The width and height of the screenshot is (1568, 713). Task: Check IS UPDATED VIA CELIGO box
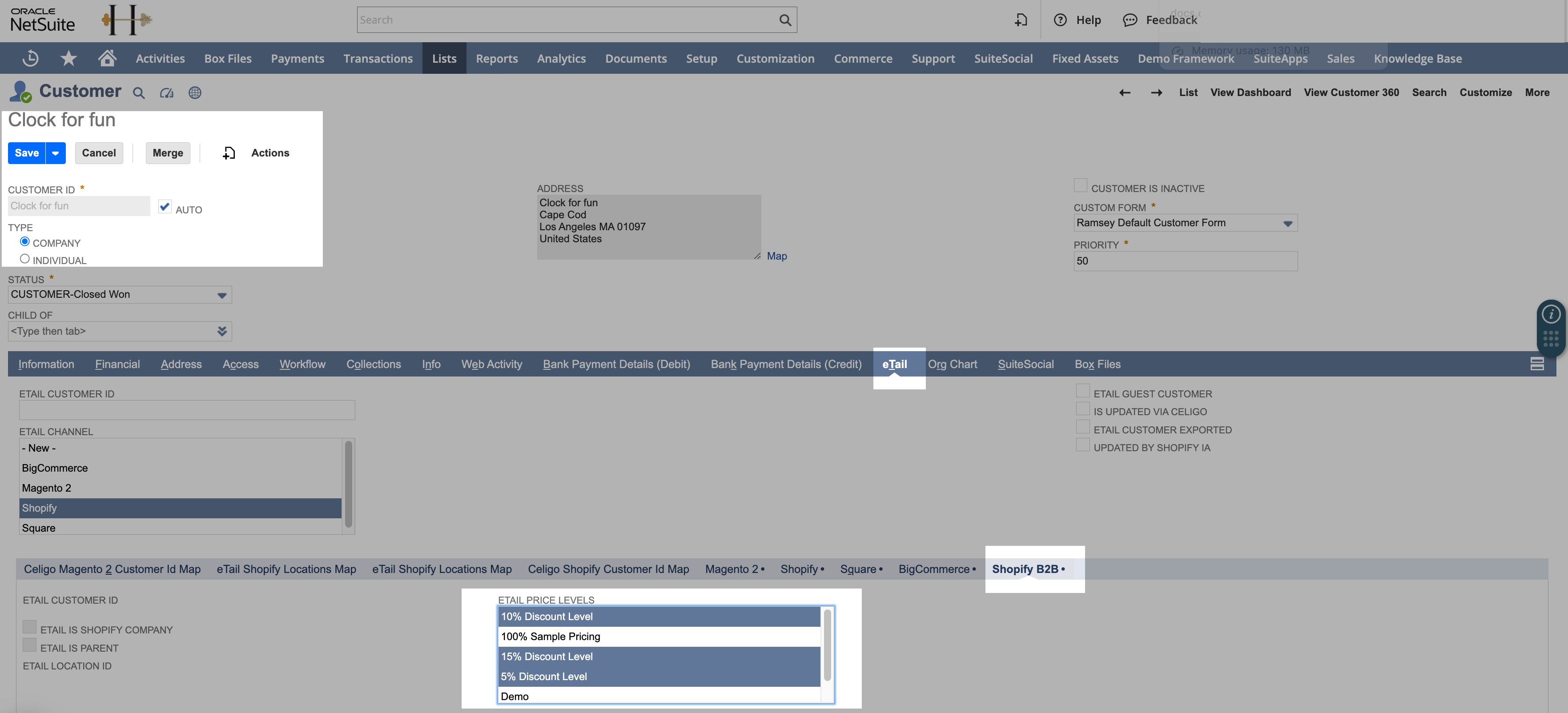click(x=1083, y=409)
